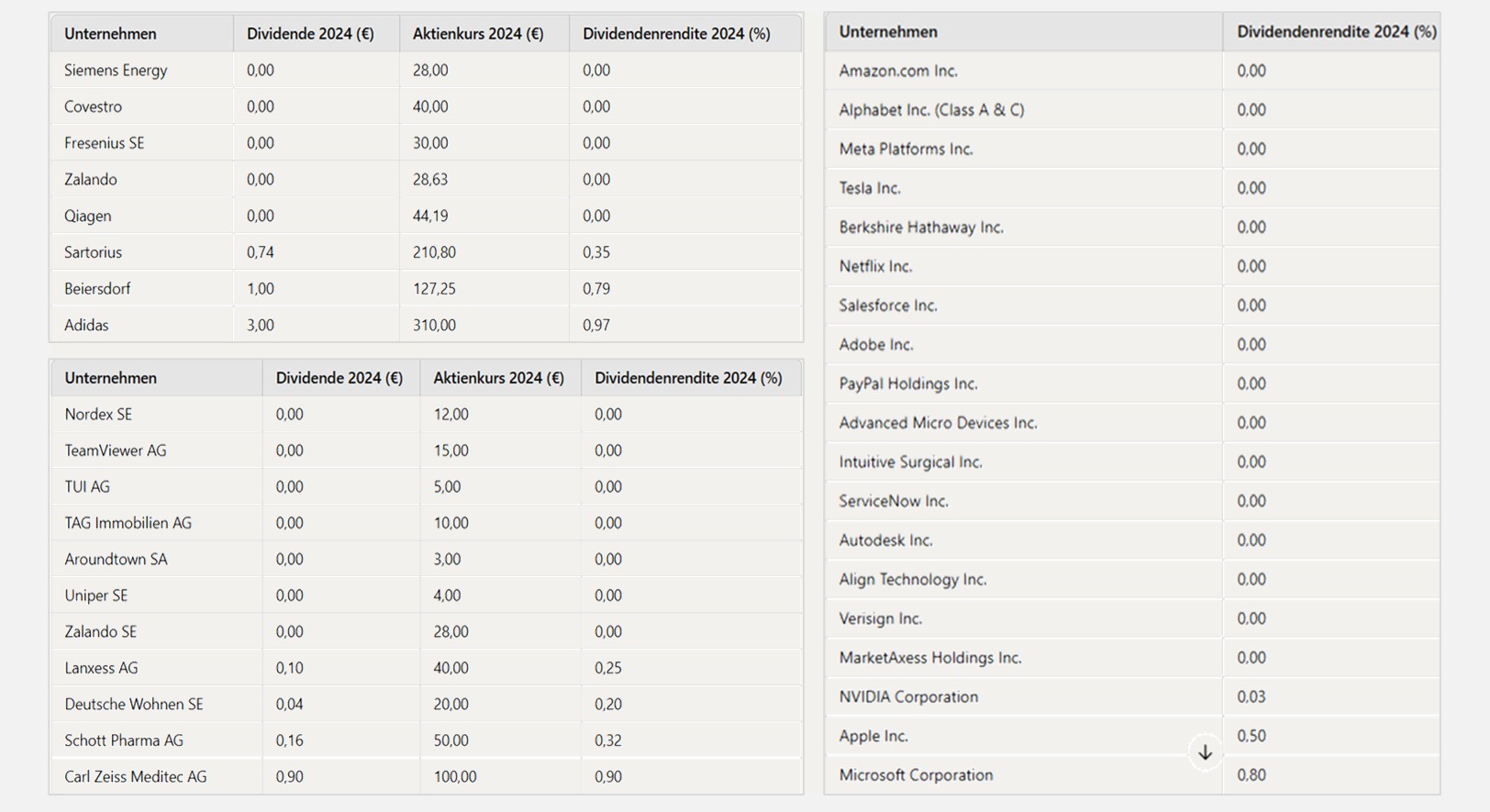Click Qiagen share price 44,19

click(430, 216)
